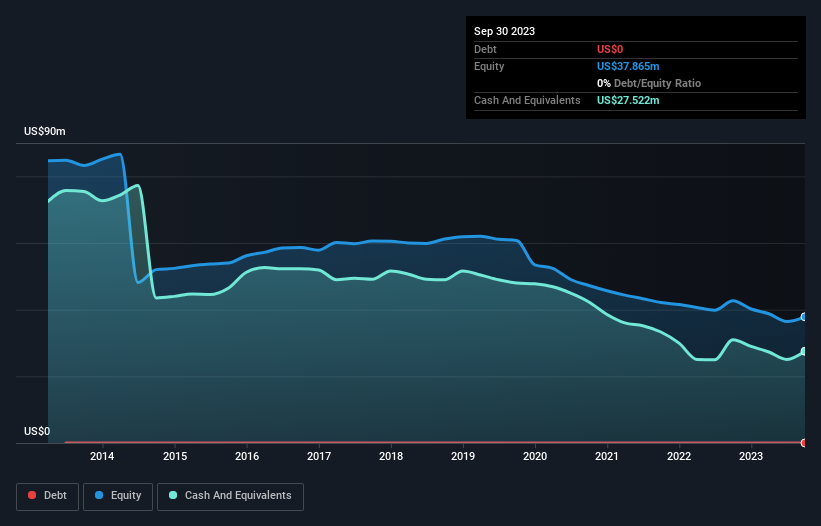821x526 pixels.
Task: Click the US$37.865m equity value
Action: 628,66
